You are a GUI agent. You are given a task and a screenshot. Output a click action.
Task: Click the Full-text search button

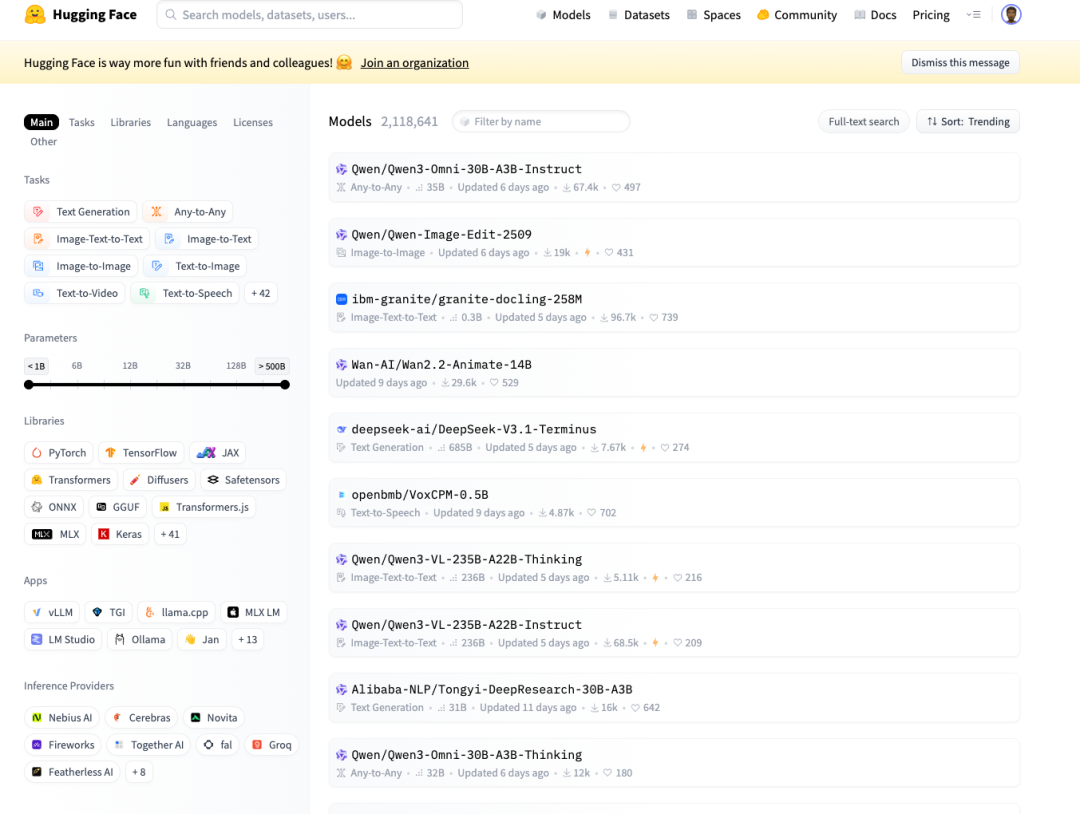pos(864,122)
